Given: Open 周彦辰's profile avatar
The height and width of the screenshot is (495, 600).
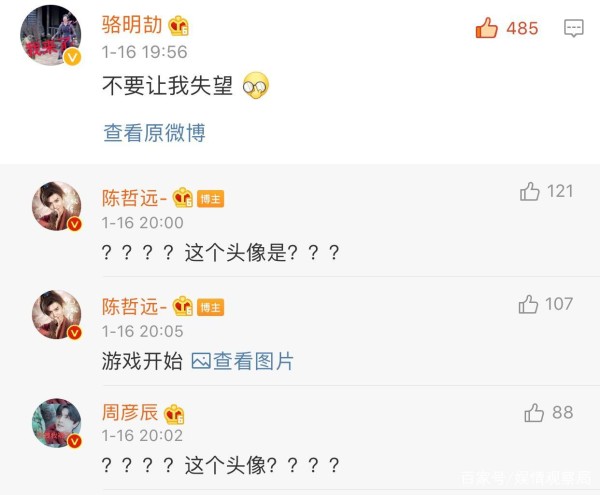Looking at the screenshot, I should pyautogui.click(x=57, y=423).
